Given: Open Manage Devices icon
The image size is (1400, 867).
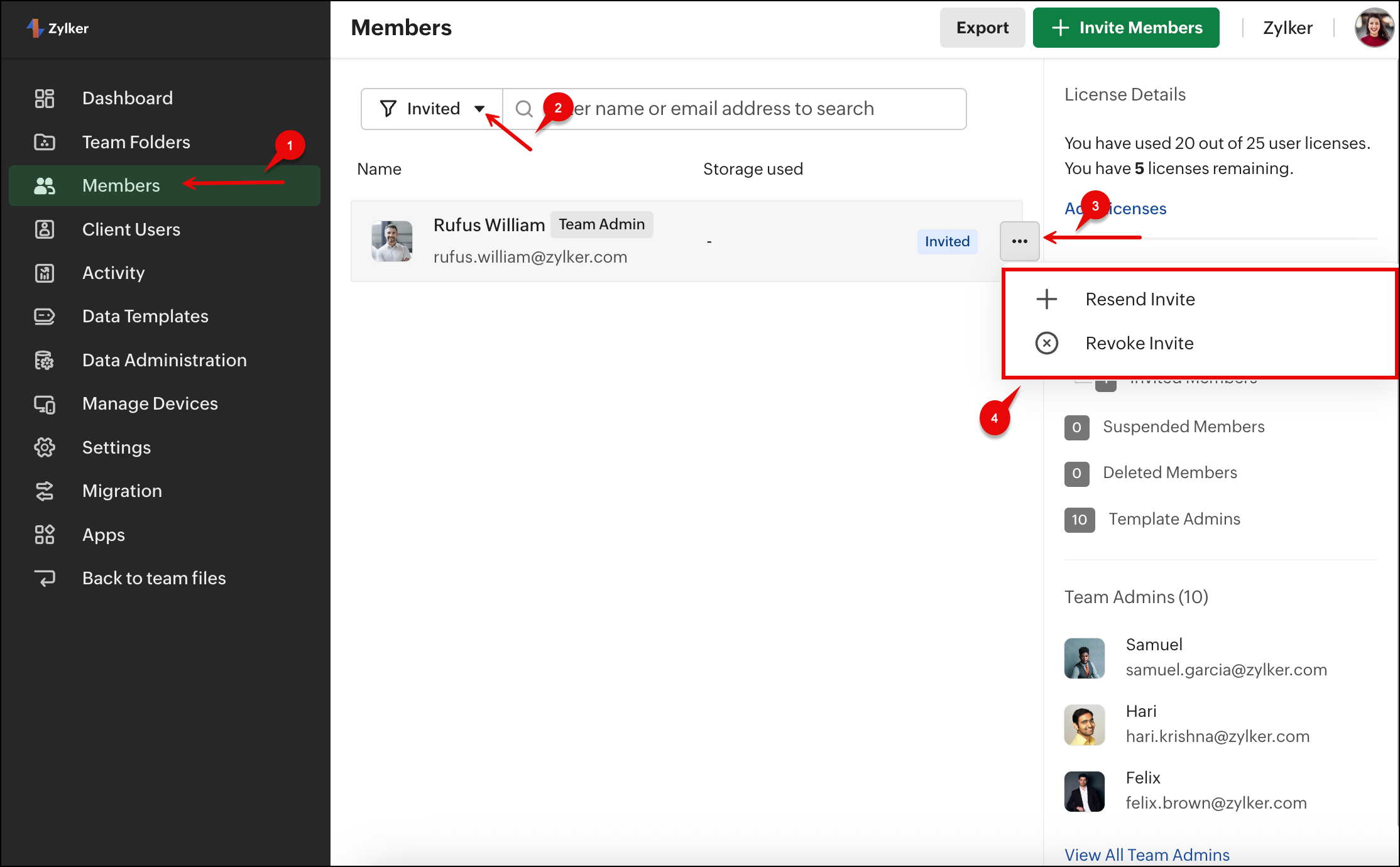Looking at the screenshot, I should pyautogui.click(x=44, y=404).
